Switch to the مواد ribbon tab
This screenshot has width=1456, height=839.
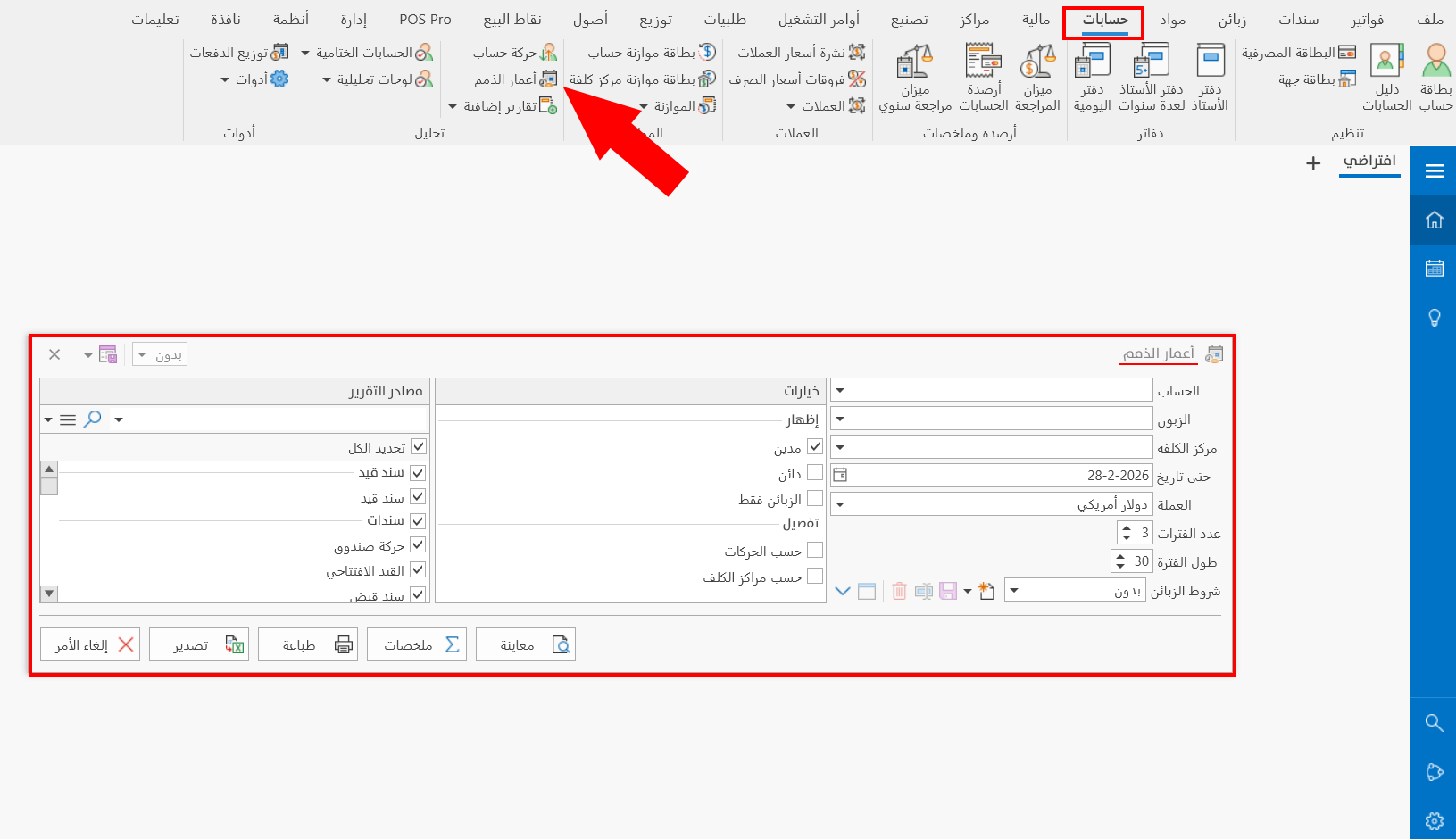[x=1173, y=20]
